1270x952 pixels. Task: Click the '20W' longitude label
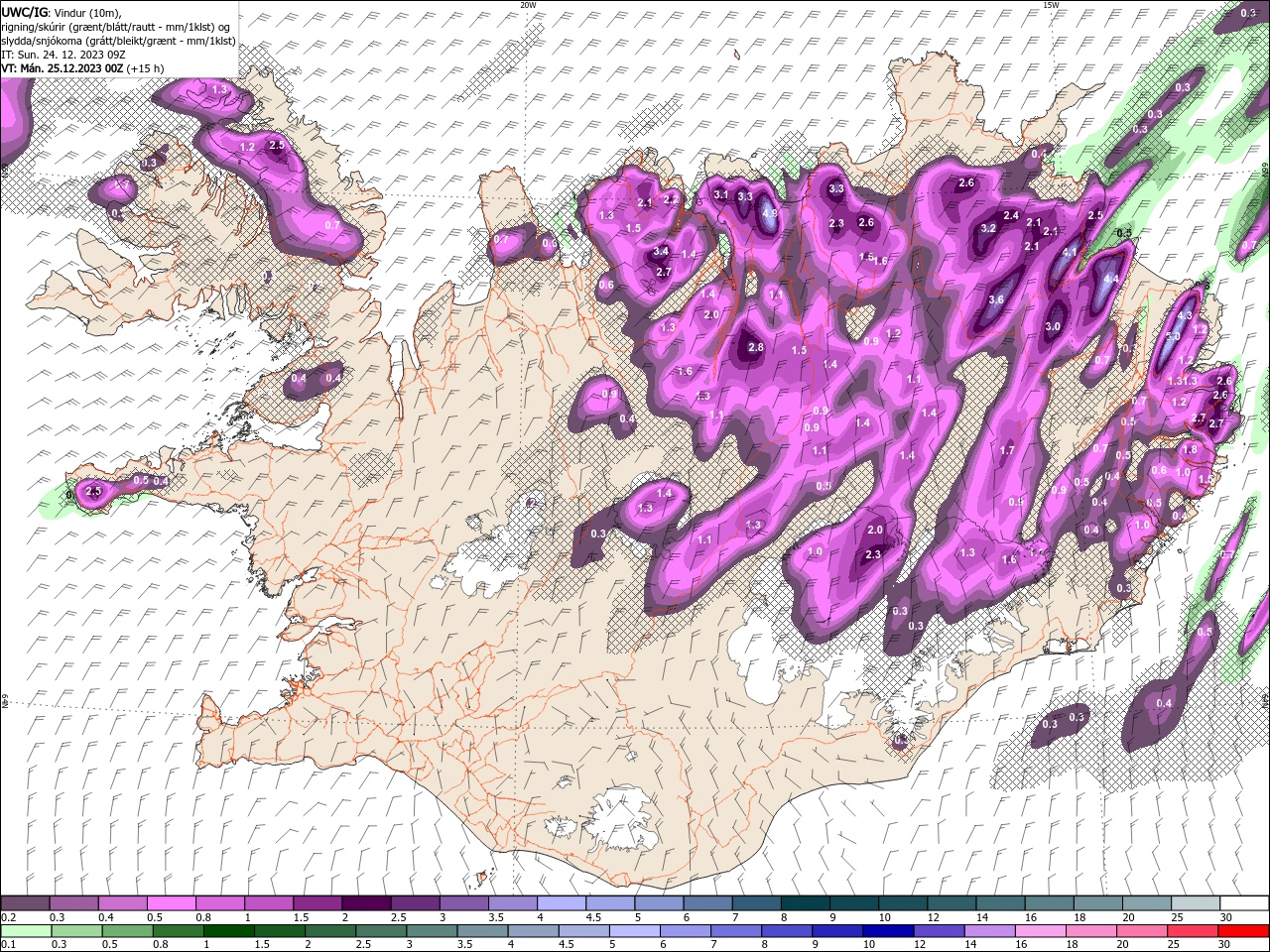pyautogui.click(x=528, y=5)
